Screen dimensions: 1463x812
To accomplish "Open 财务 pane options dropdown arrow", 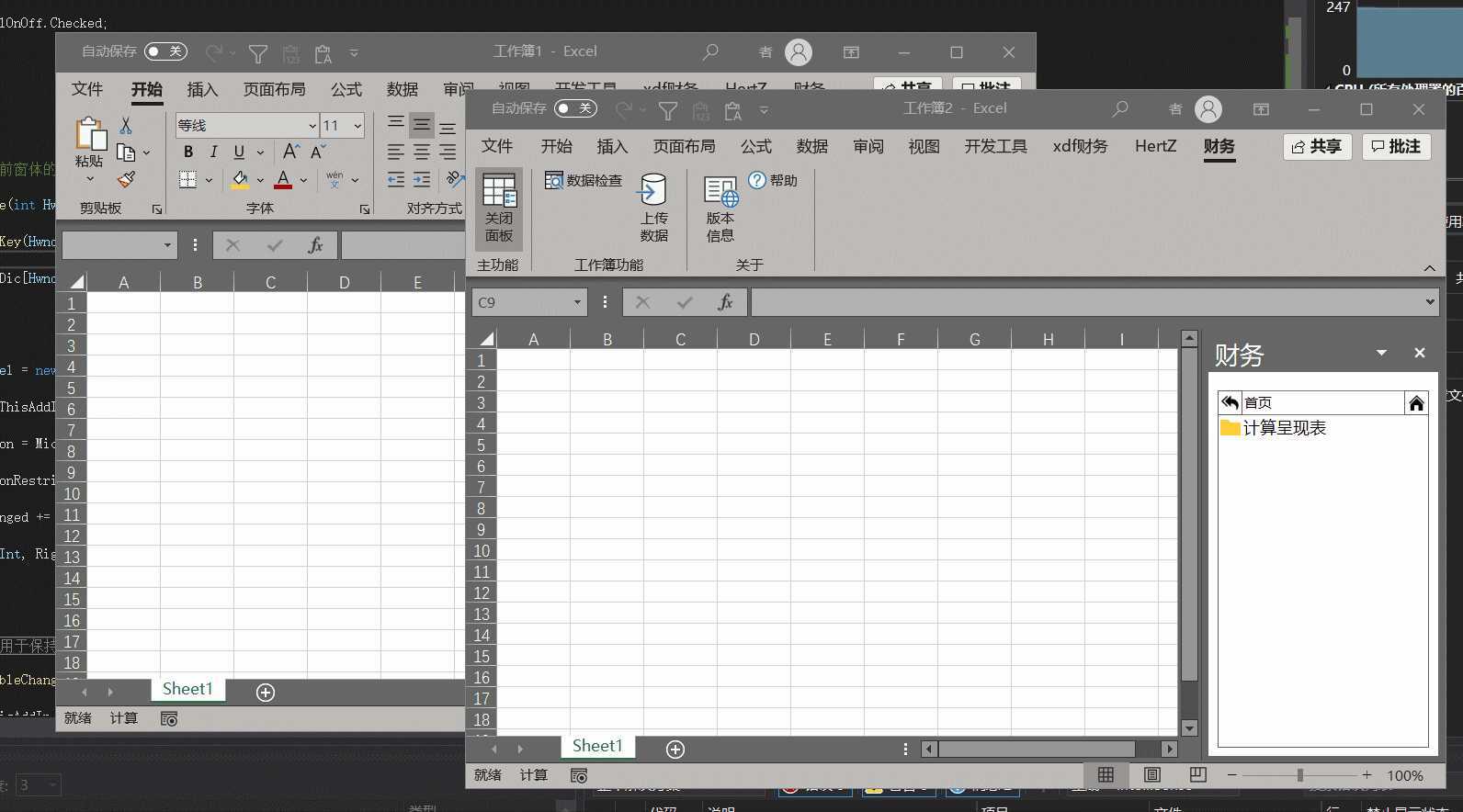I will pos(1381,353).
